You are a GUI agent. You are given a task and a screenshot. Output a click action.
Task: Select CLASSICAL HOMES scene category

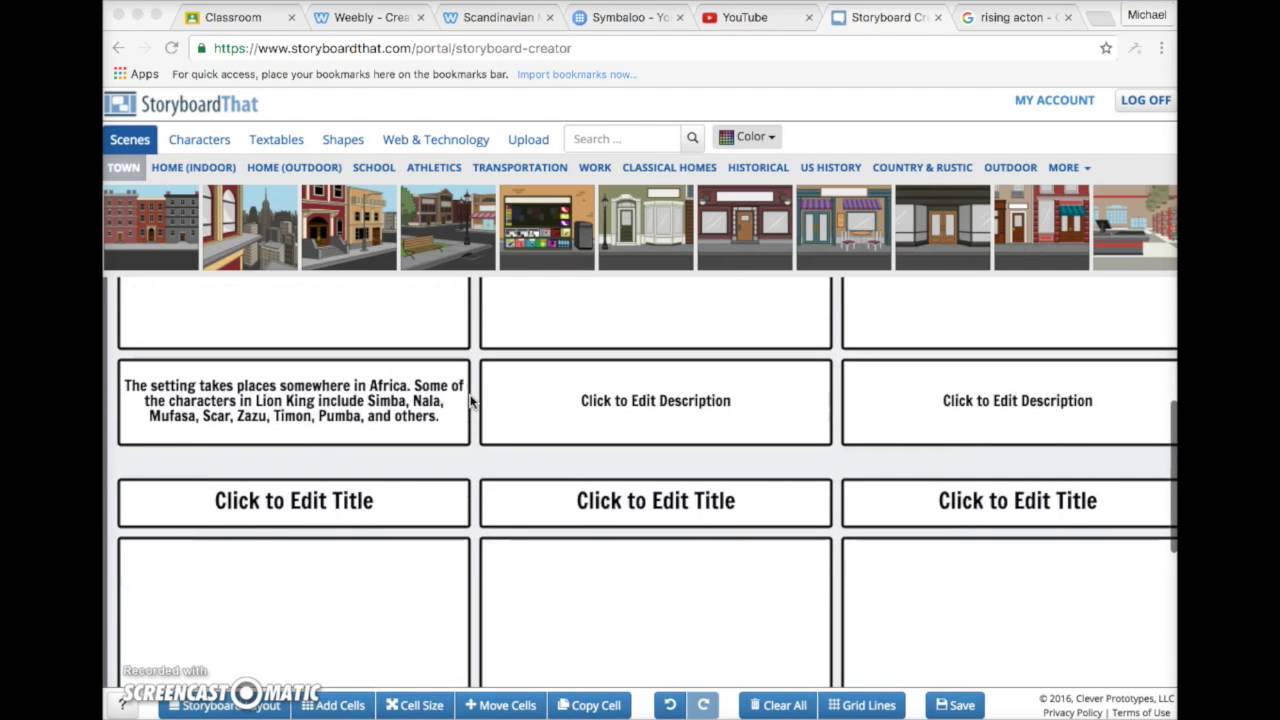point(669,168)
